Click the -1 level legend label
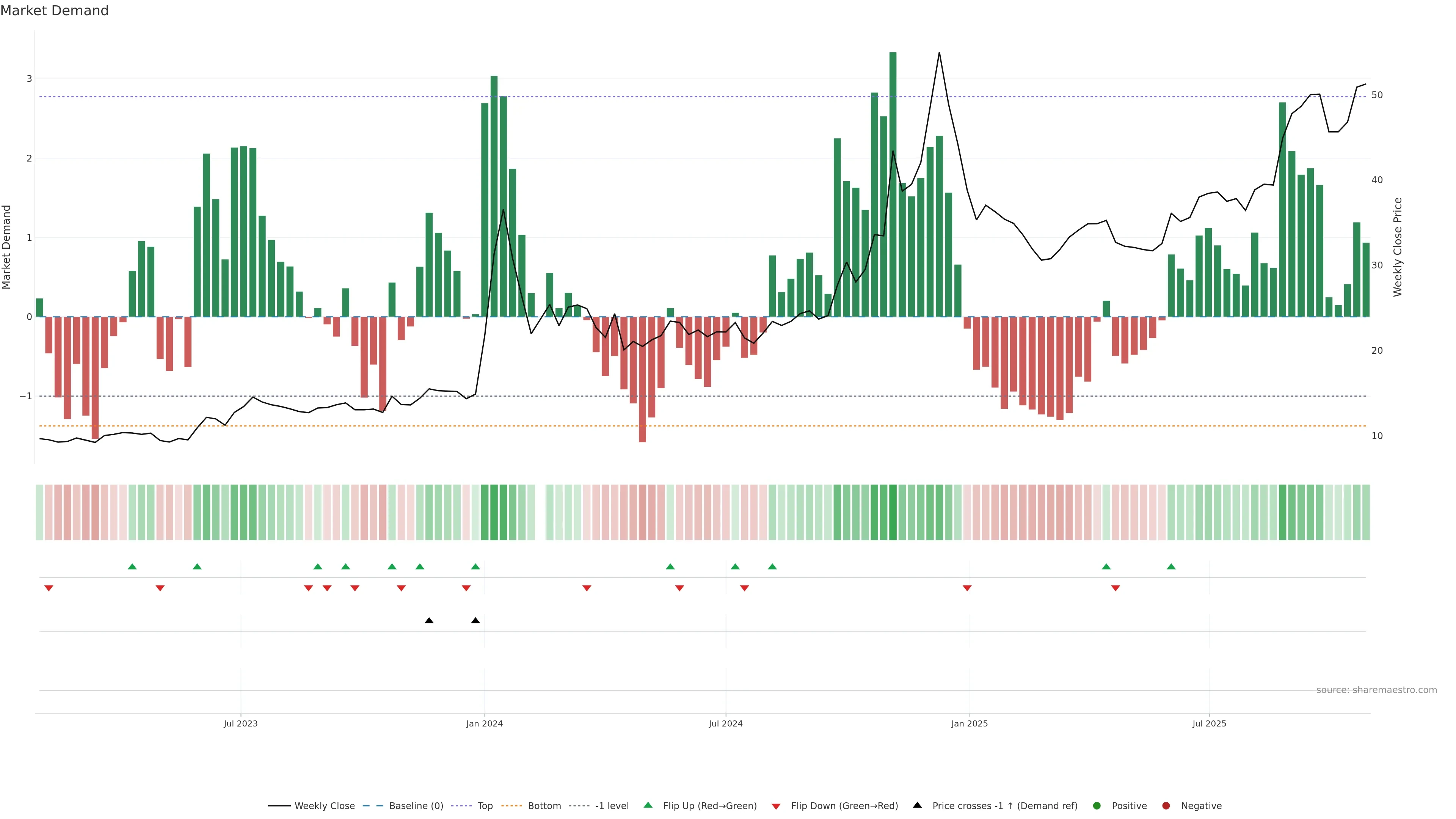 coord(612,806)
